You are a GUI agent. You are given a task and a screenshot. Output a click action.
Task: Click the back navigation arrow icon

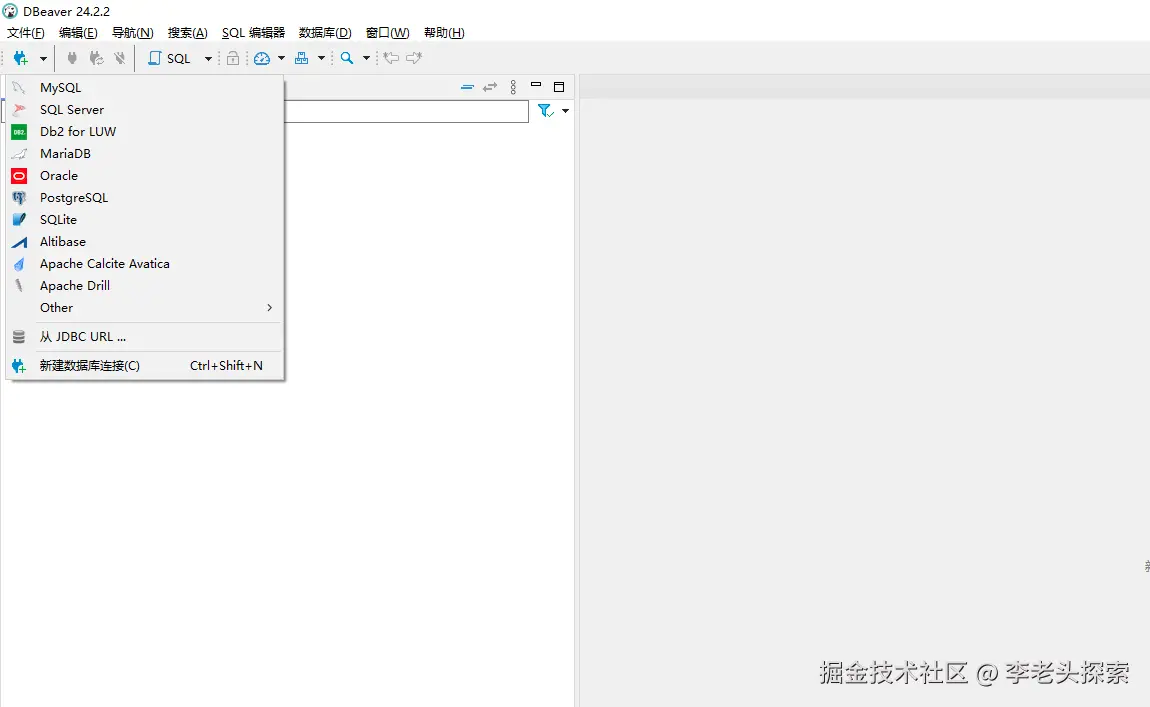[392, 58]
